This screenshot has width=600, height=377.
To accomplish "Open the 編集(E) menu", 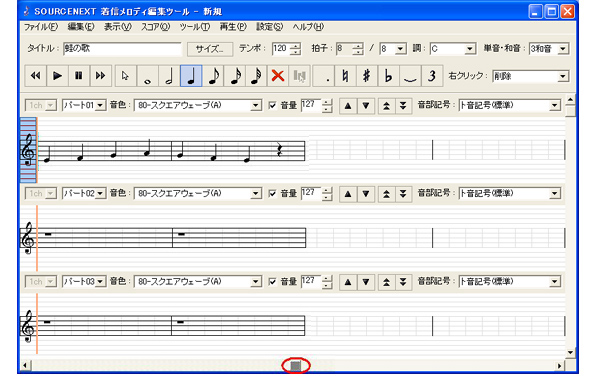I will 81,27.
